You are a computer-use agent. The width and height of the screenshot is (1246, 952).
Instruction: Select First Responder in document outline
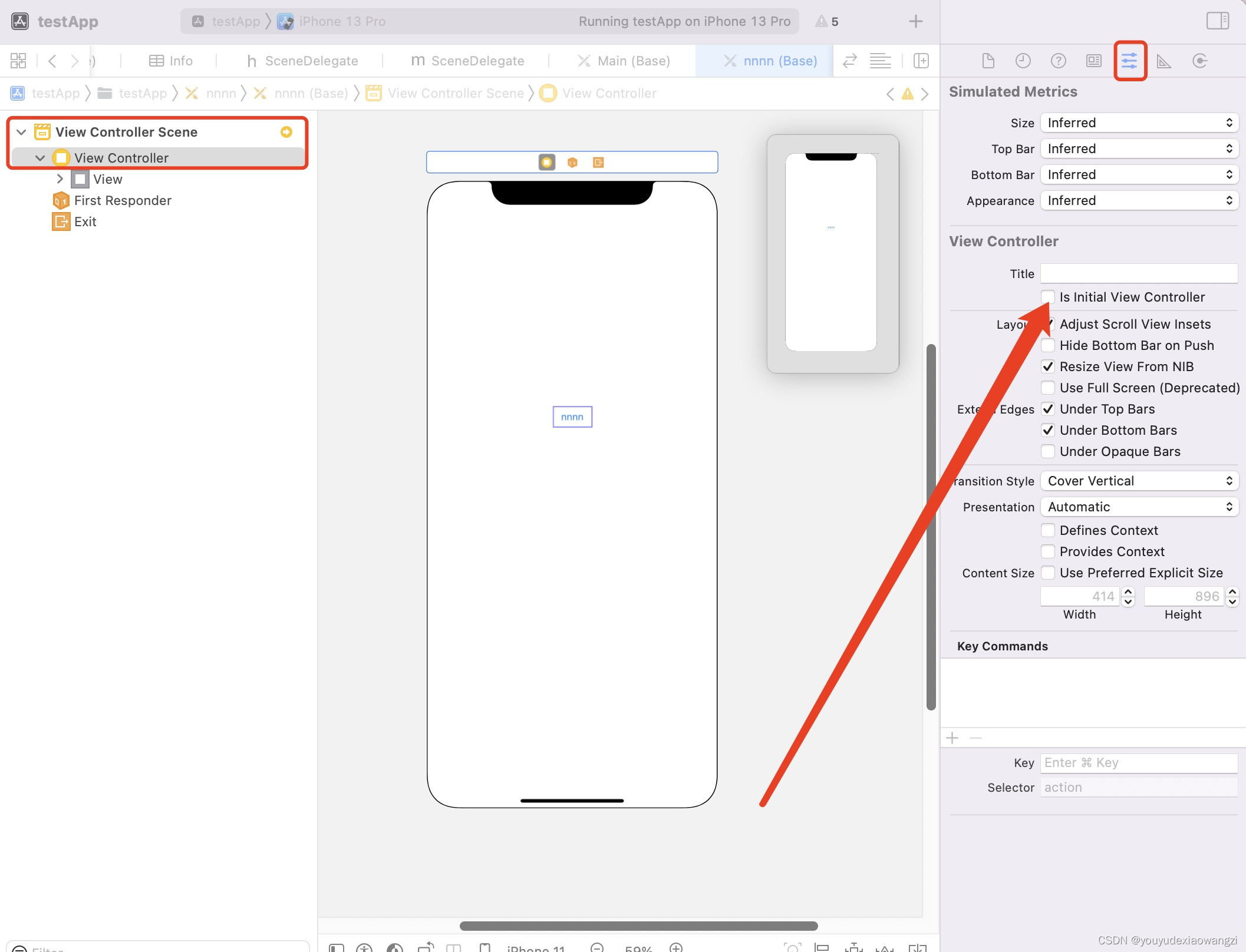pos(122,200)
